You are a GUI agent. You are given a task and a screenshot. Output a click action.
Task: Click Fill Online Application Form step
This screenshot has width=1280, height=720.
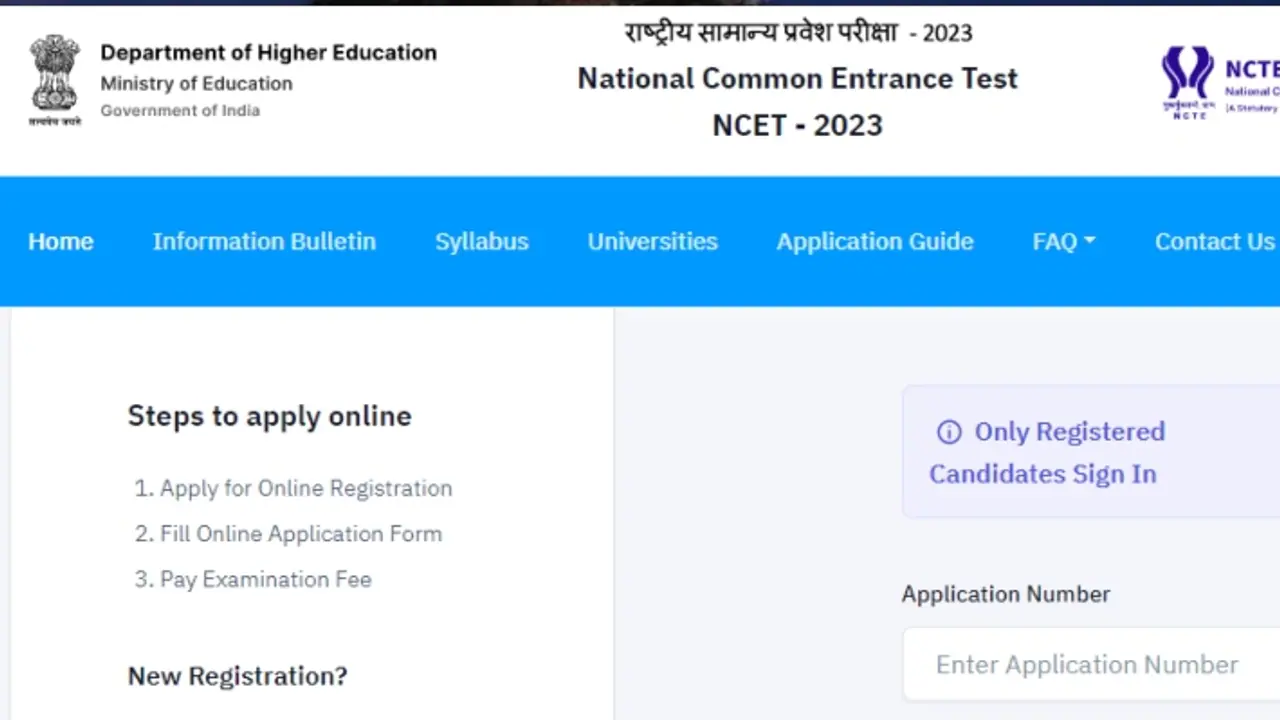point(288,533)
